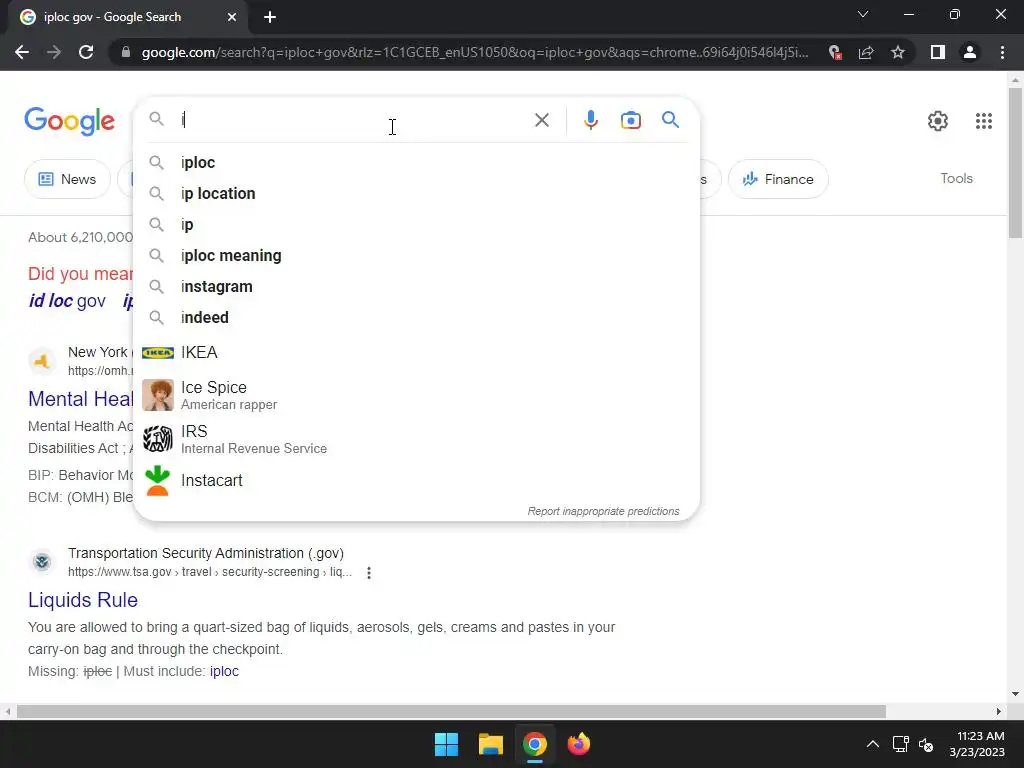1024x768 pixels.
Task: Go back to previous page
Action: click(x=22, y=52)
